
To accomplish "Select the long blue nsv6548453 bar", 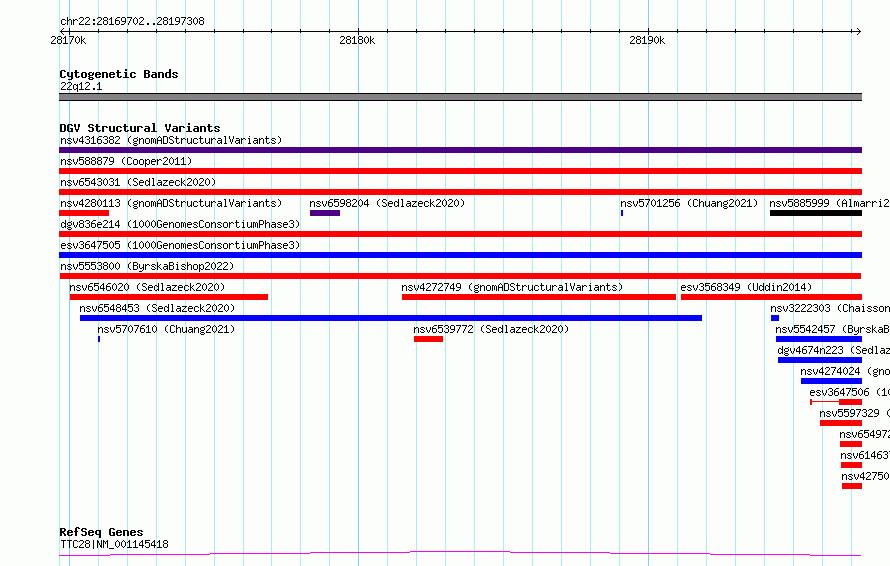I will pos(391,318).
